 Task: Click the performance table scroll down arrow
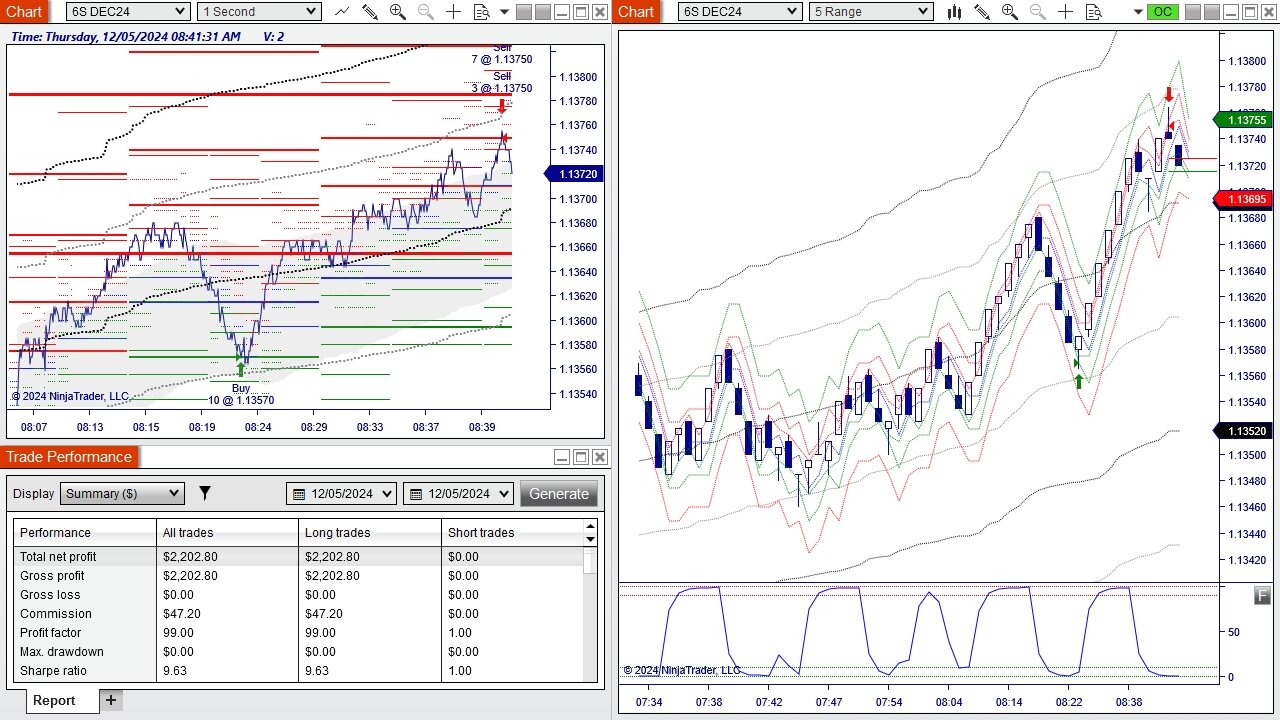[x=590, y=539]
